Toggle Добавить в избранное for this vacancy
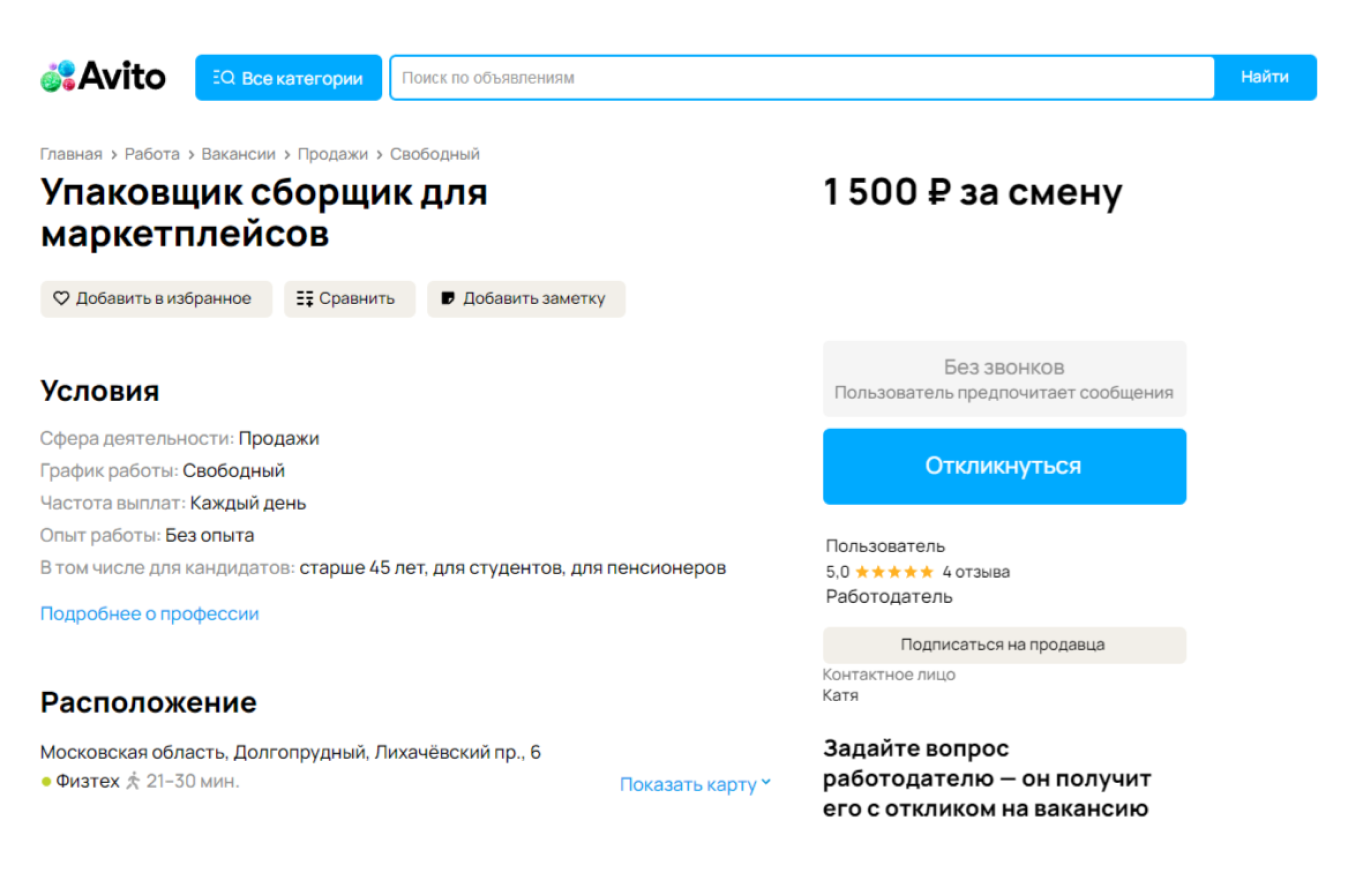Screen dimensions: 1360x878 tap(156, 298)
